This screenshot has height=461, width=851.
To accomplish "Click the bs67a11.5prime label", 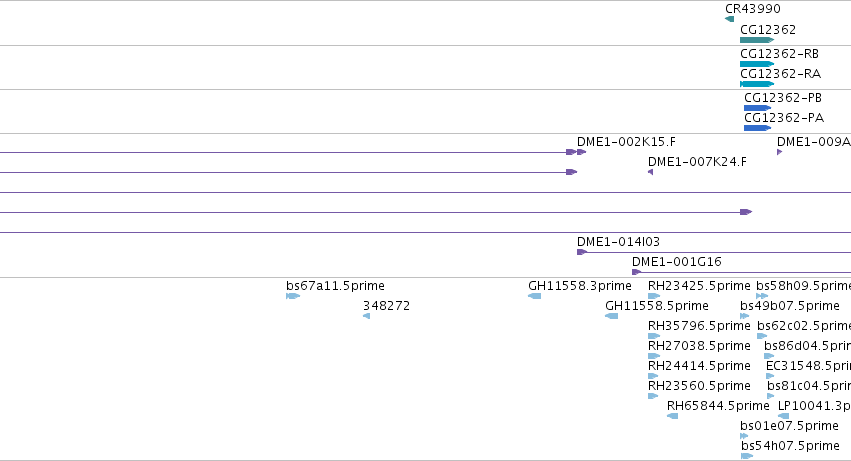I will (x=335, y=286).
